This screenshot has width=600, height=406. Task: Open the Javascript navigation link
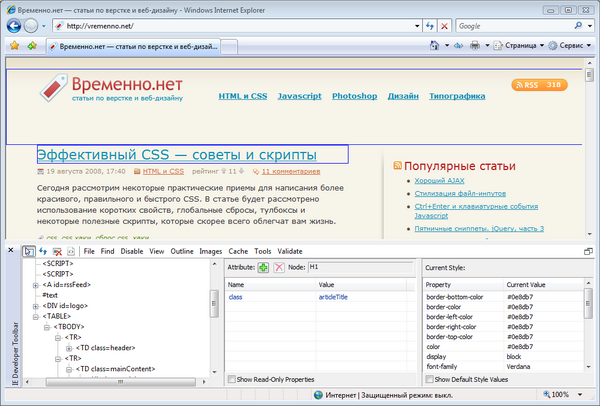(299, 96)
